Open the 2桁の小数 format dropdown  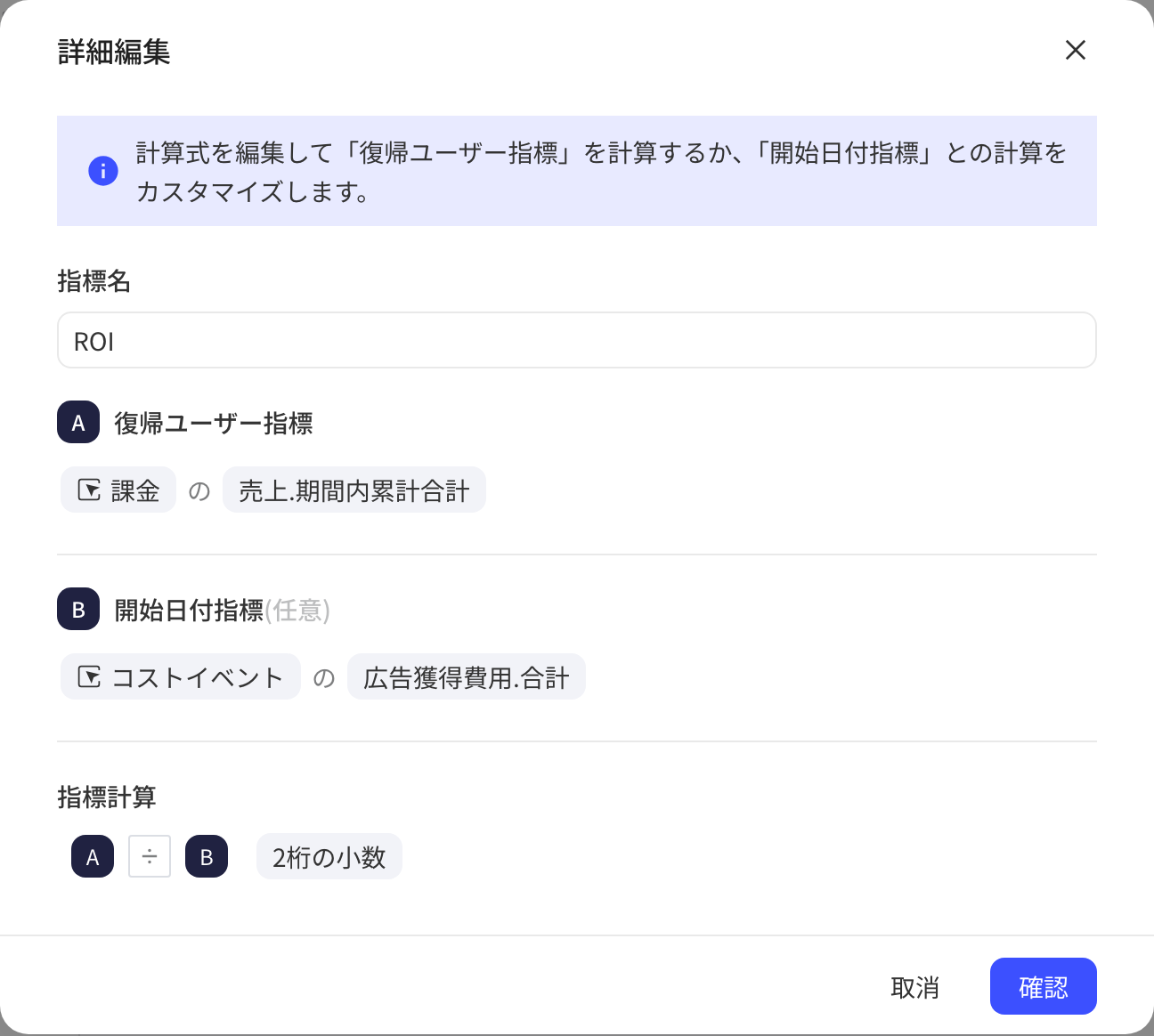pyautogui.click(x=329, y=856)
